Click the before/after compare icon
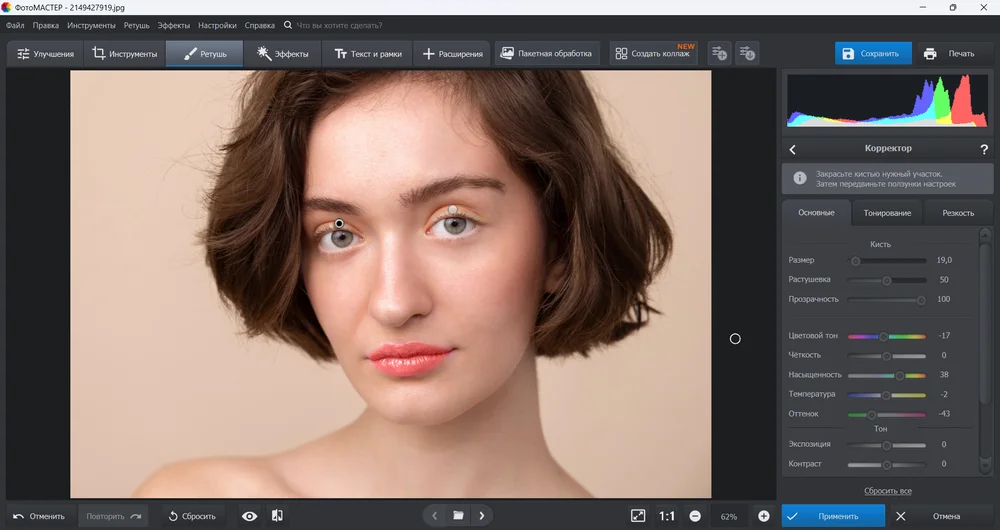Screen dimensions: 1000x530 click(x=277, y=516)
